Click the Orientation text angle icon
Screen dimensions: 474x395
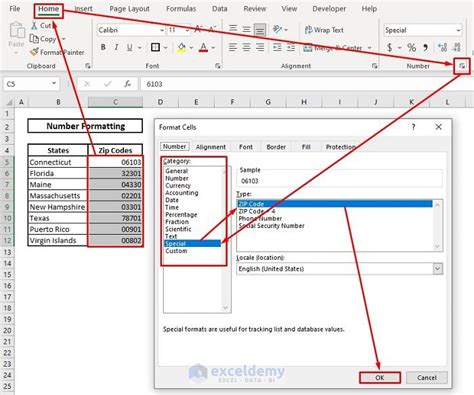pyautogui.click(x=277, y=29)
